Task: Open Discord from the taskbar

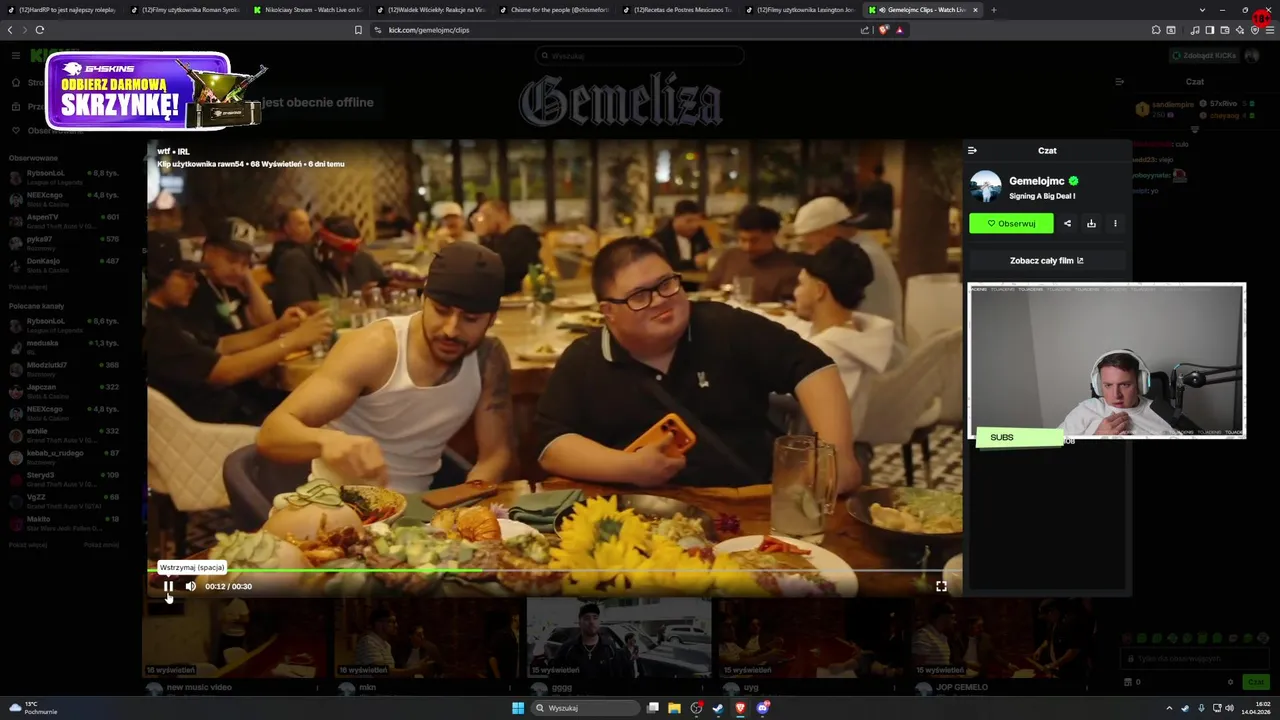Action: [x=763, y=708]
